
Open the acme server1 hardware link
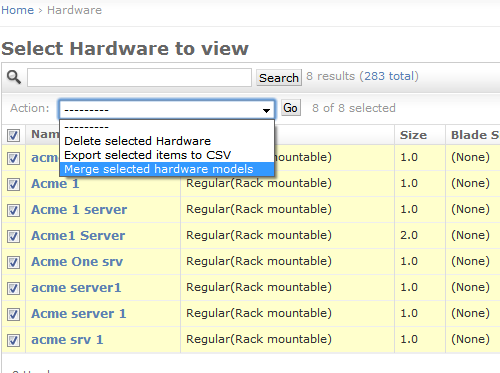pyautogui.click(x=76, y=288)
